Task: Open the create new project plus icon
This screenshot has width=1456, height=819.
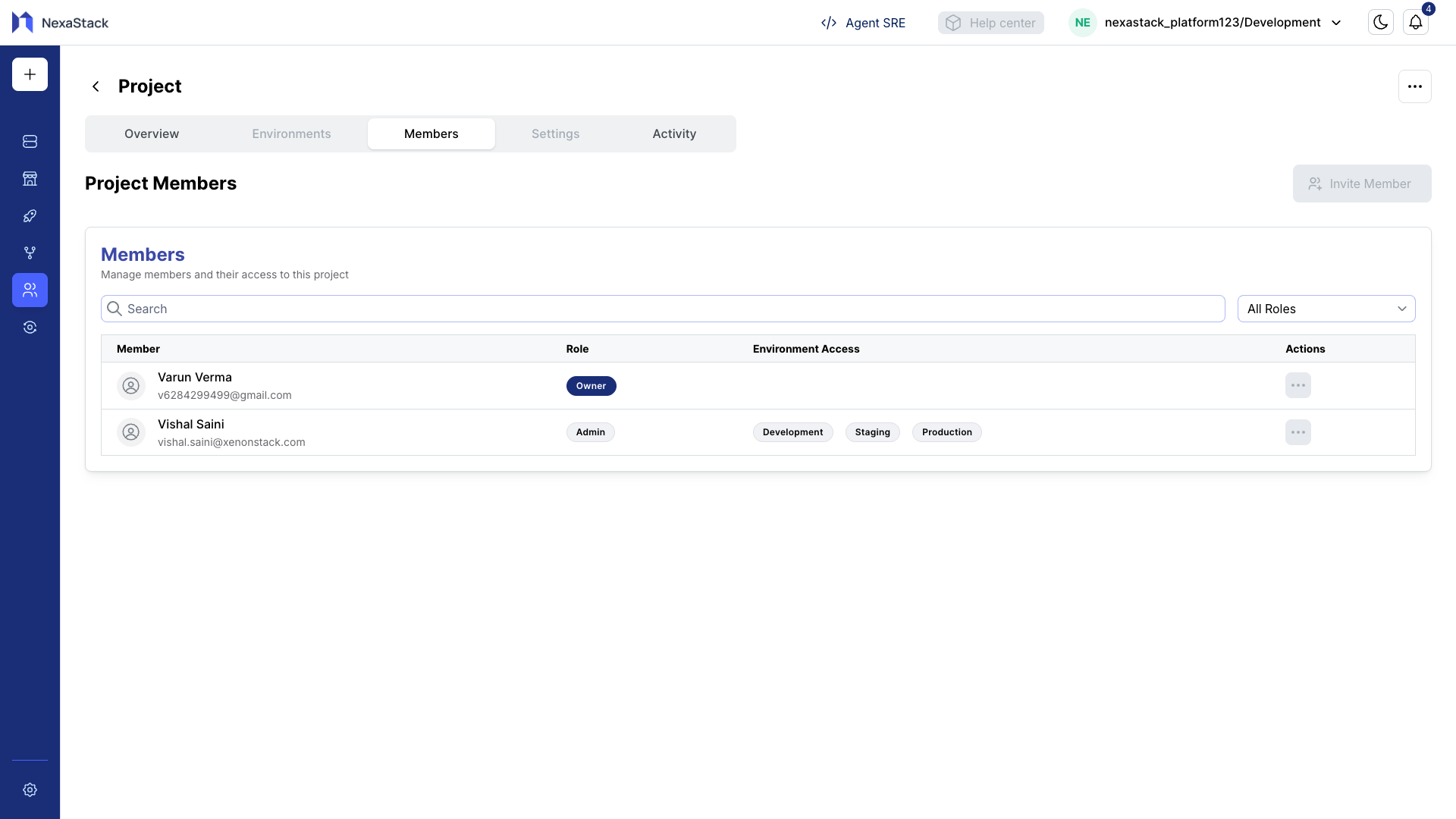Action: pyautogui.click(x=30, y=74)
